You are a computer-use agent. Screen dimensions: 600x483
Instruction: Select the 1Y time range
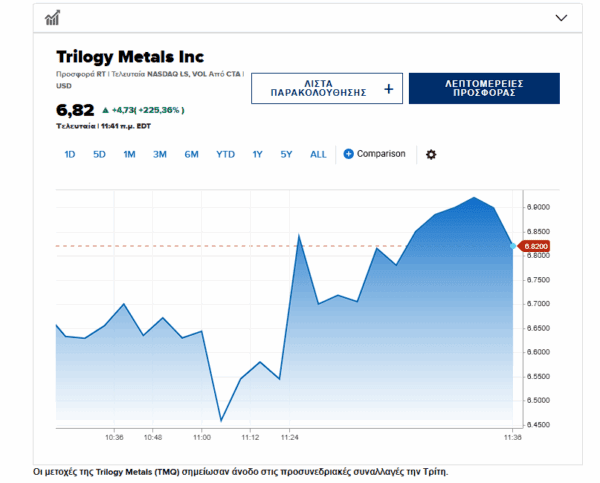click(x=257, y=154)
